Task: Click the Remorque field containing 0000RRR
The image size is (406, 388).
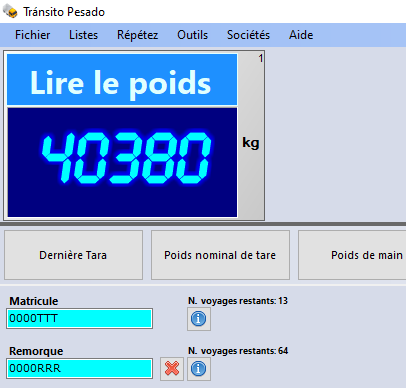Action: tap(80, 369)
